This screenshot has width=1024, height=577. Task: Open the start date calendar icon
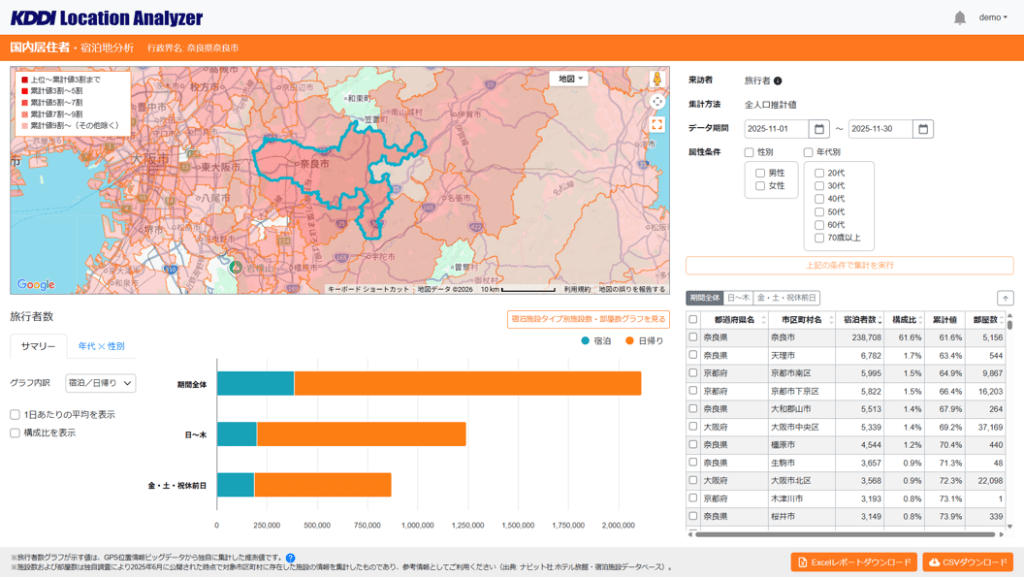(x=819, y=129)
